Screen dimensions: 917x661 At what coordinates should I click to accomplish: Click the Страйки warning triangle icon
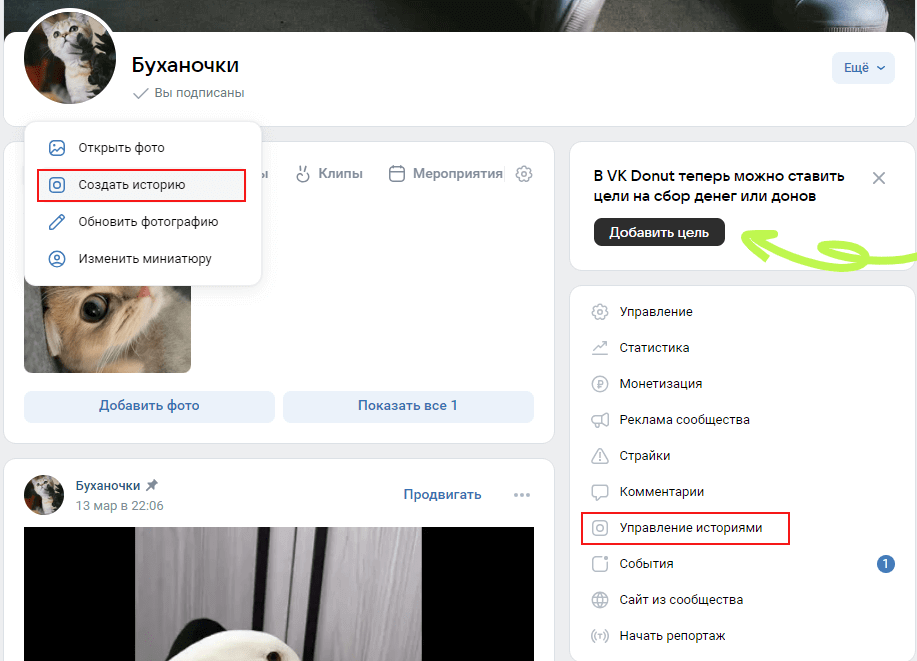[599, 456]
